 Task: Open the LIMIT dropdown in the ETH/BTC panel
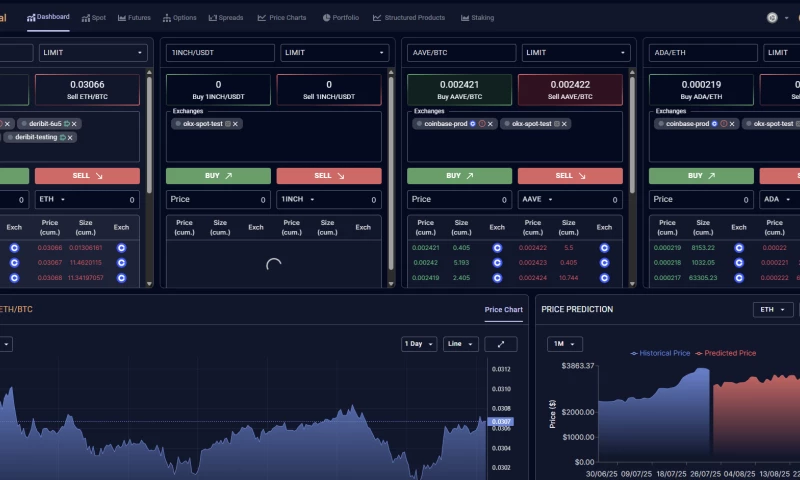point(93,53)
